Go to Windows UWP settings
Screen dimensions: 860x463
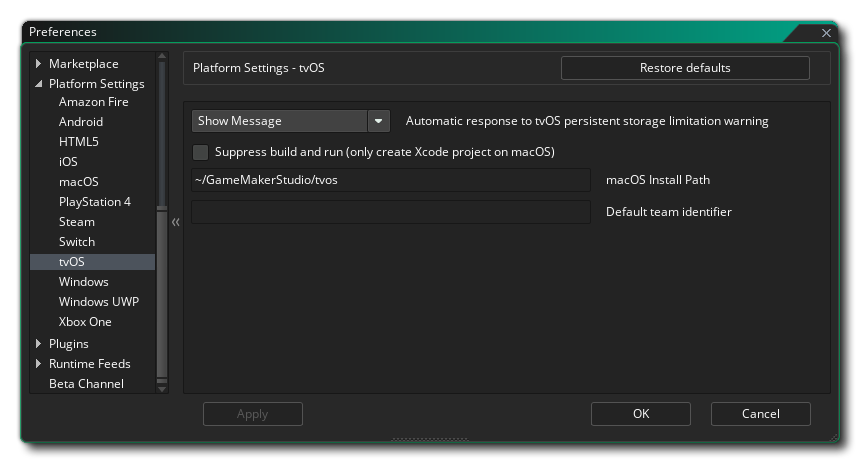(x=98, y=302)
